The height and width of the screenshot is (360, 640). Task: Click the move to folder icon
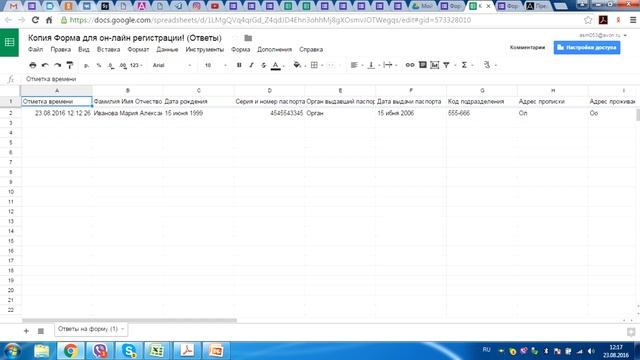click(248, 38)
